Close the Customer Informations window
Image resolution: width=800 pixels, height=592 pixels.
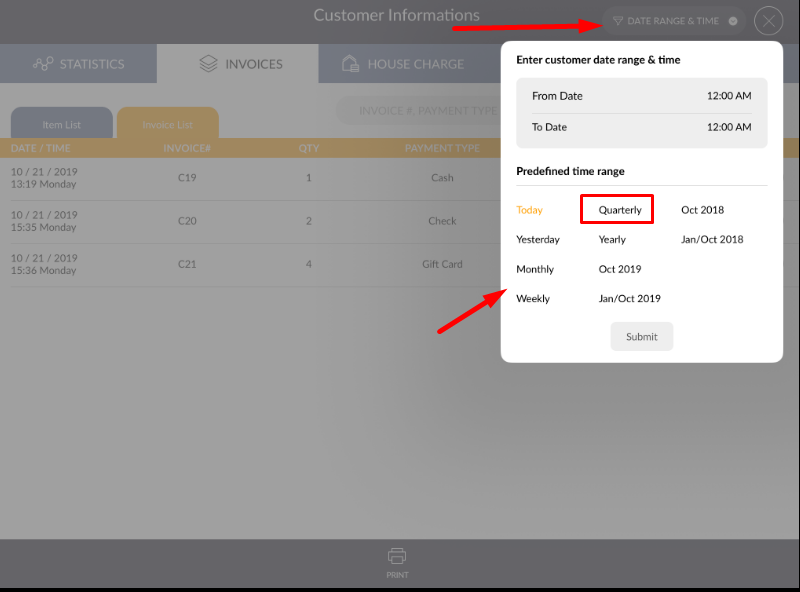pos(768,21)
